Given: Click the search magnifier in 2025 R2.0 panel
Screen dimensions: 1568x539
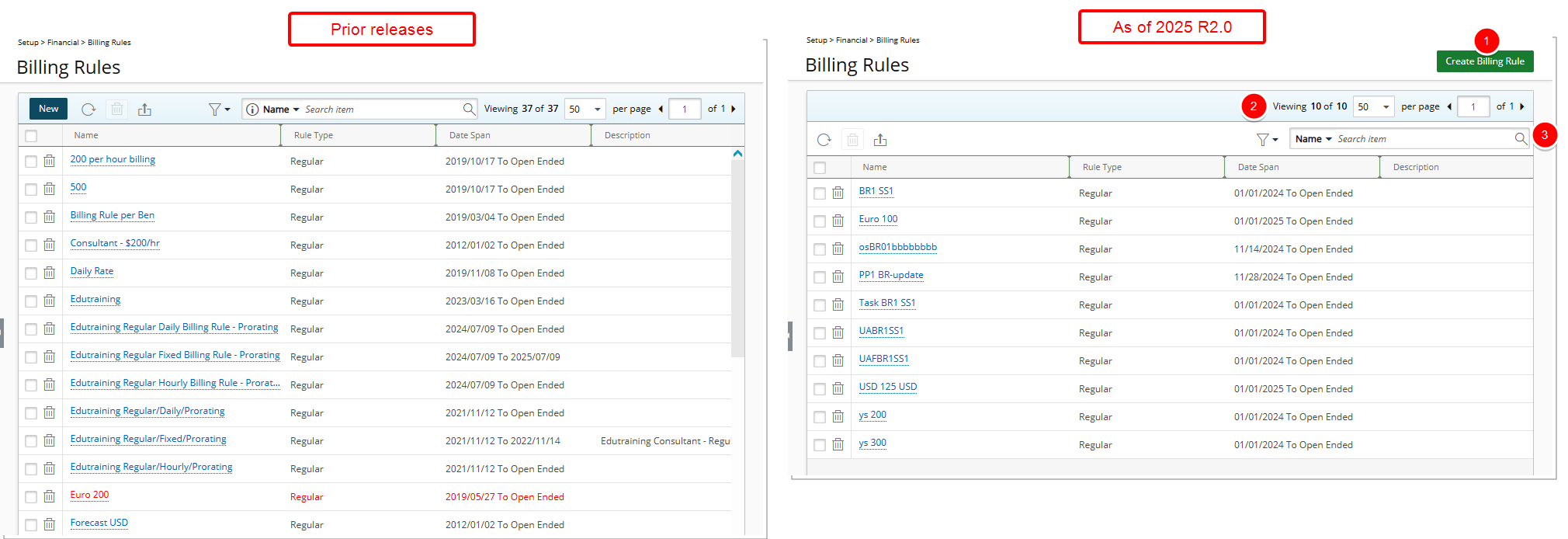Looking at the screenshot, I should point(1521,139).
